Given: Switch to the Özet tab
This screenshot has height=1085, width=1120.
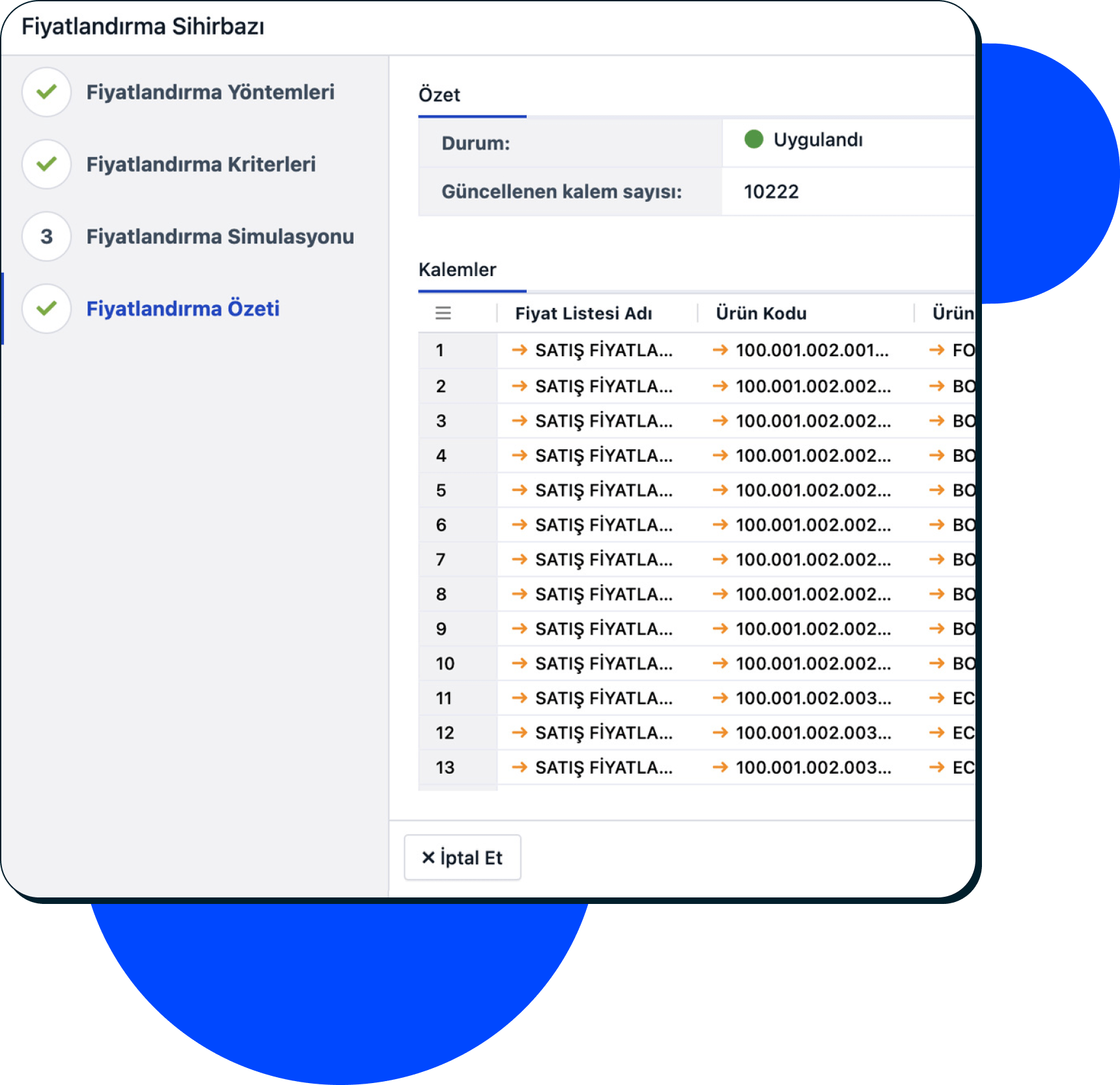Looking at the screenshot, I should pyautogui.click(x=440, y=95).
